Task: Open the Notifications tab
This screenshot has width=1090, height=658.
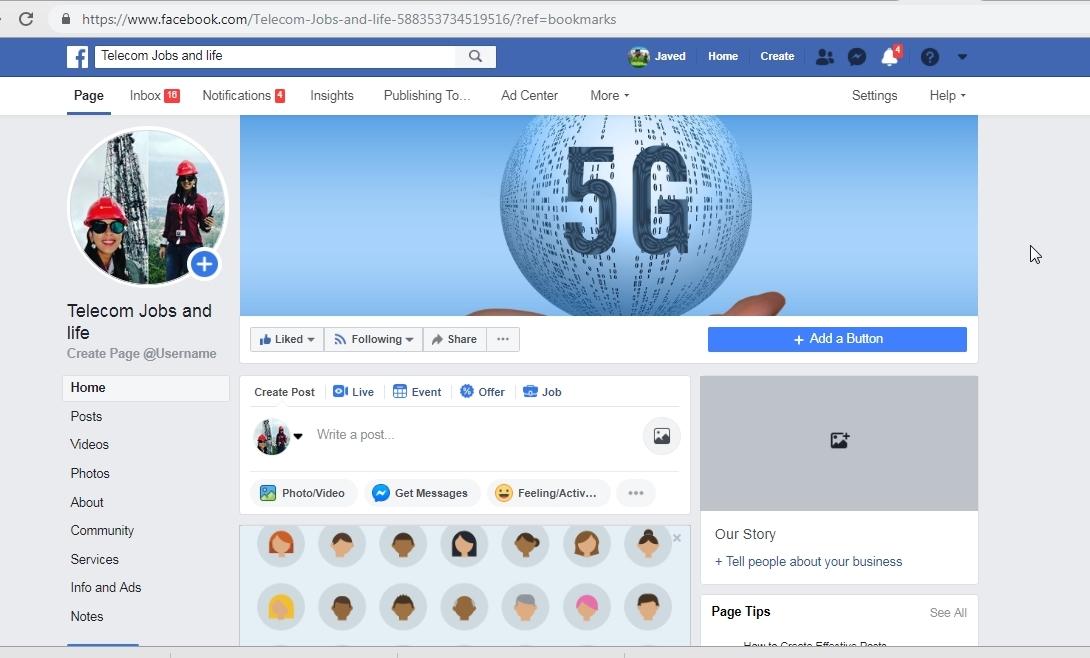Action: (x=243, y=96)
